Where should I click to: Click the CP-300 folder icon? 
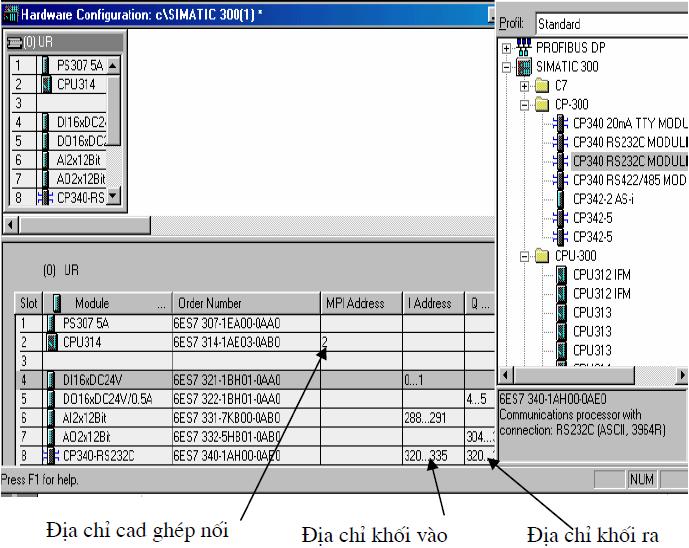(542, 105)
